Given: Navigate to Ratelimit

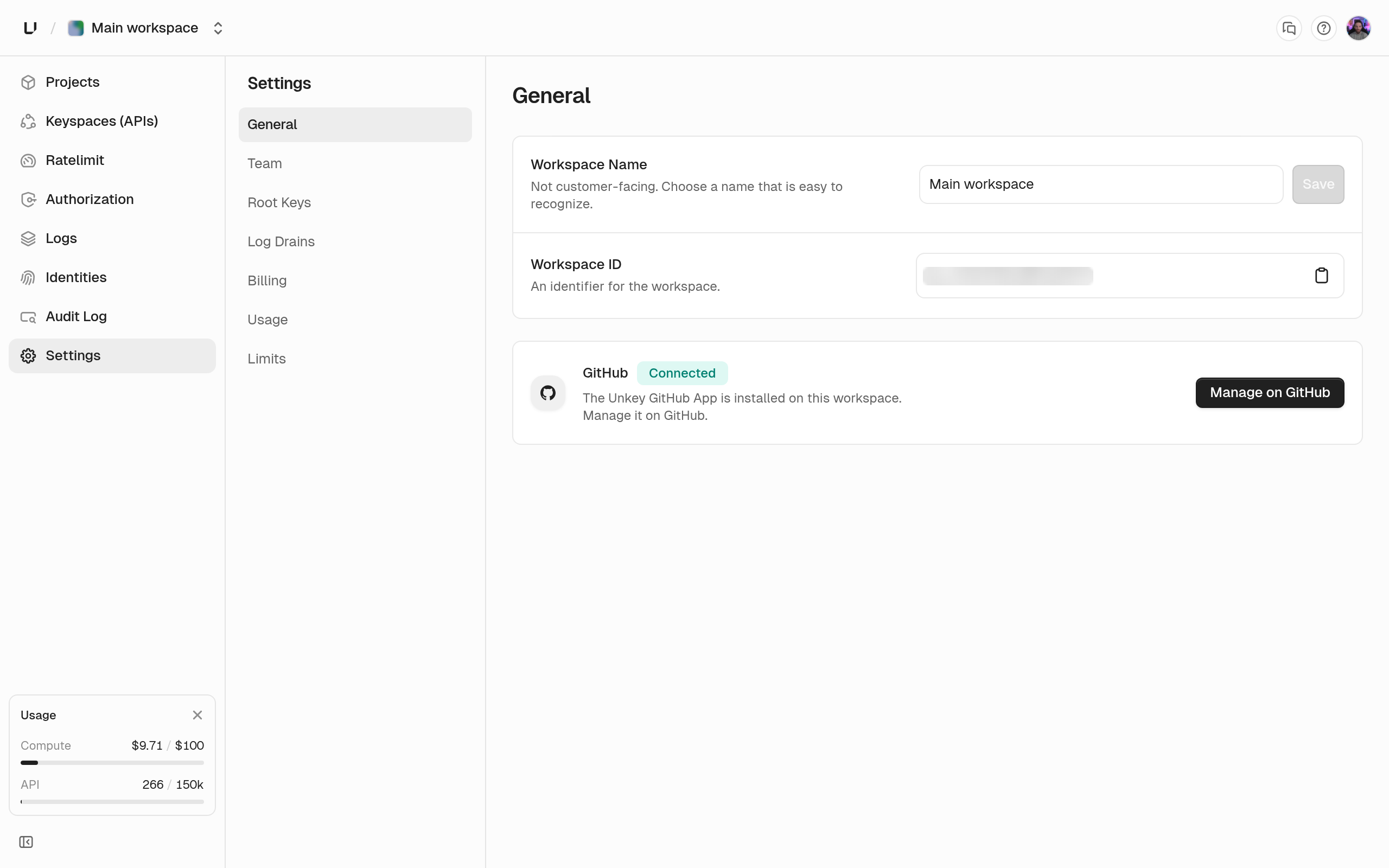Looking at the screenshot, I should point(112,160).
